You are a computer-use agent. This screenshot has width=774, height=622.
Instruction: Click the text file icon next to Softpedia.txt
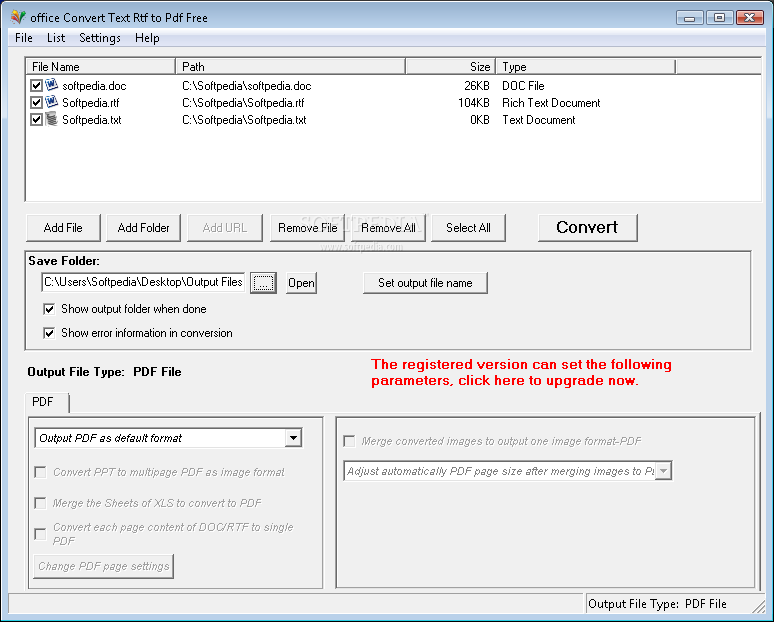[51, 119]
